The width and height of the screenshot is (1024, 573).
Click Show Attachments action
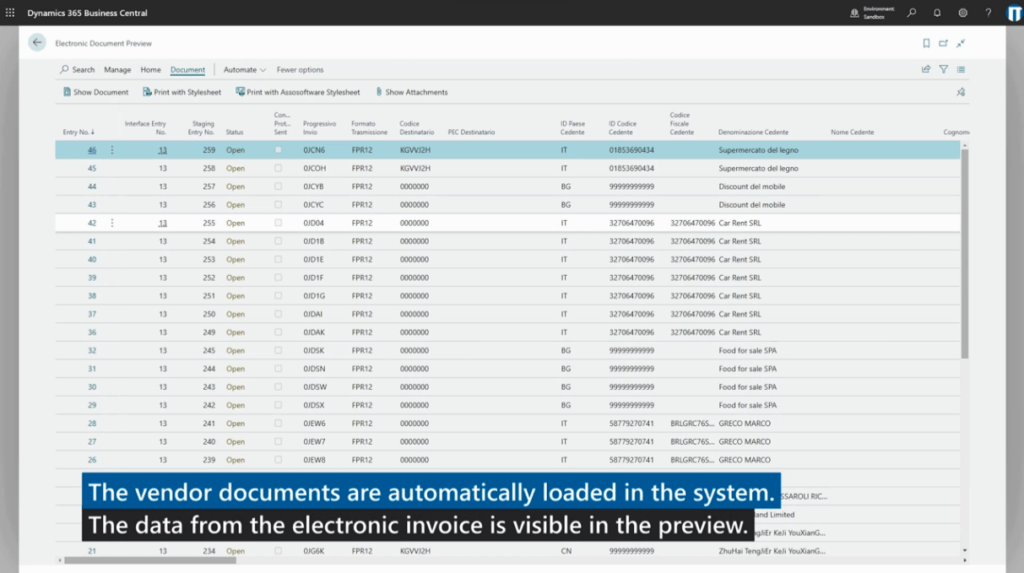pos(411,92)
